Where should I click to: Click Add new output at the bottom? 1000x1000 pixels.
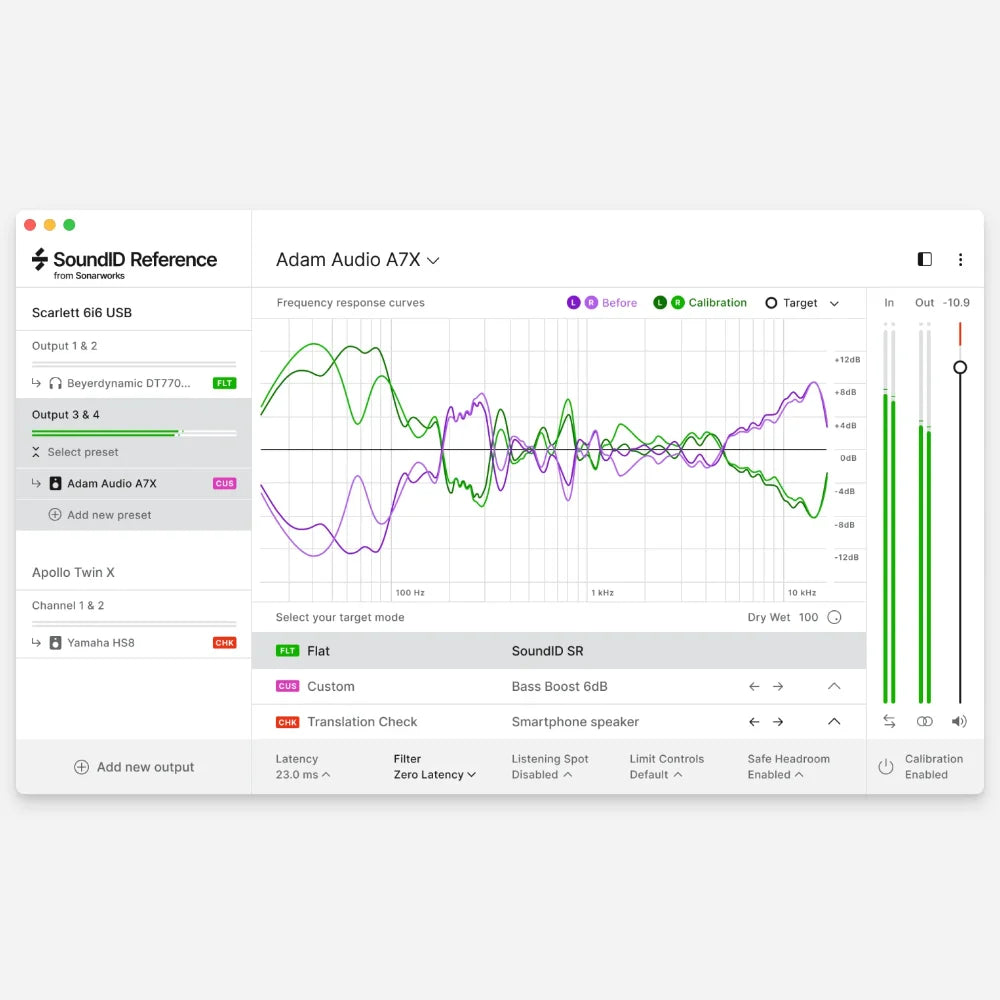pos(134,766)
